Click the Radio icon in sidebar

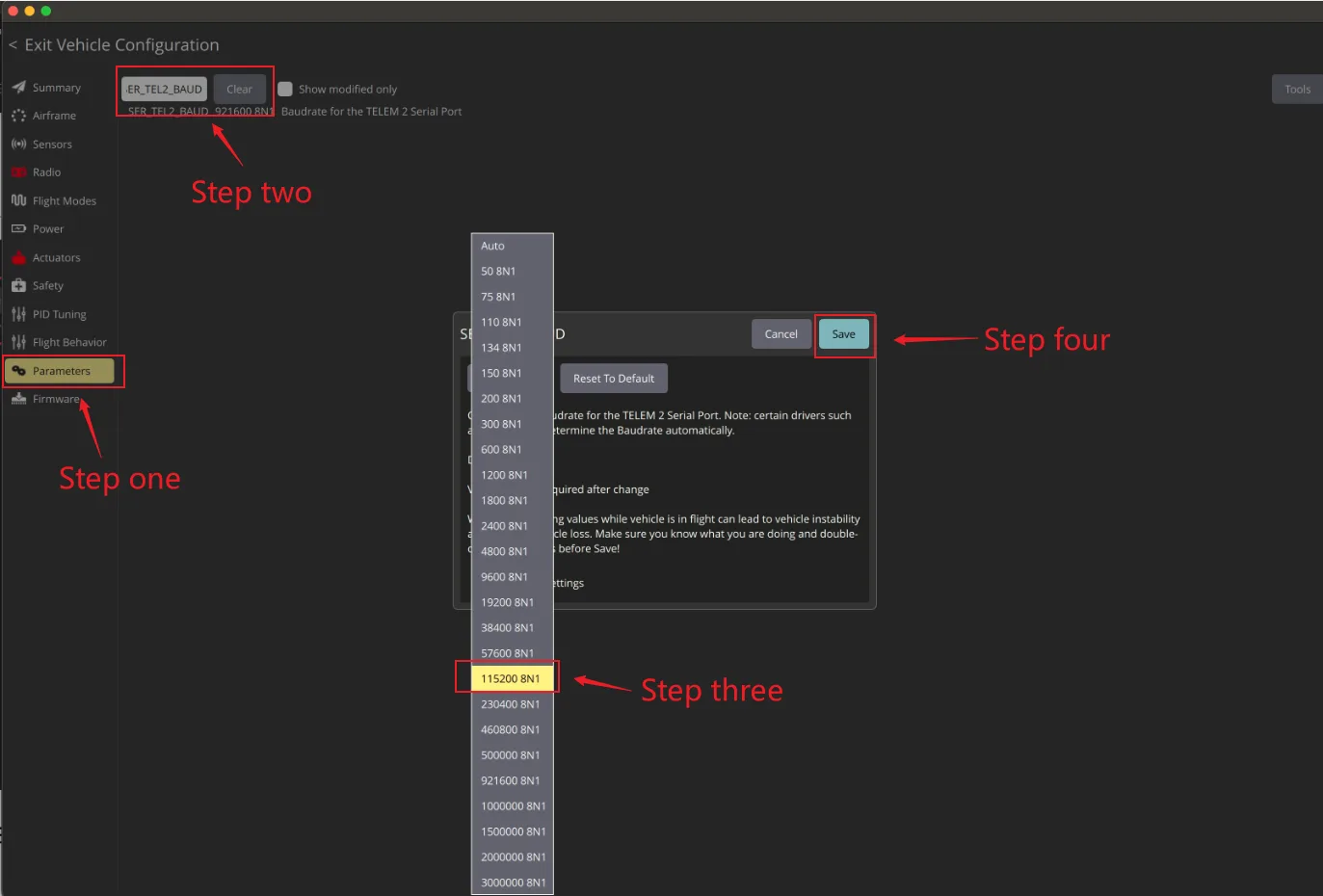point(18,172)
